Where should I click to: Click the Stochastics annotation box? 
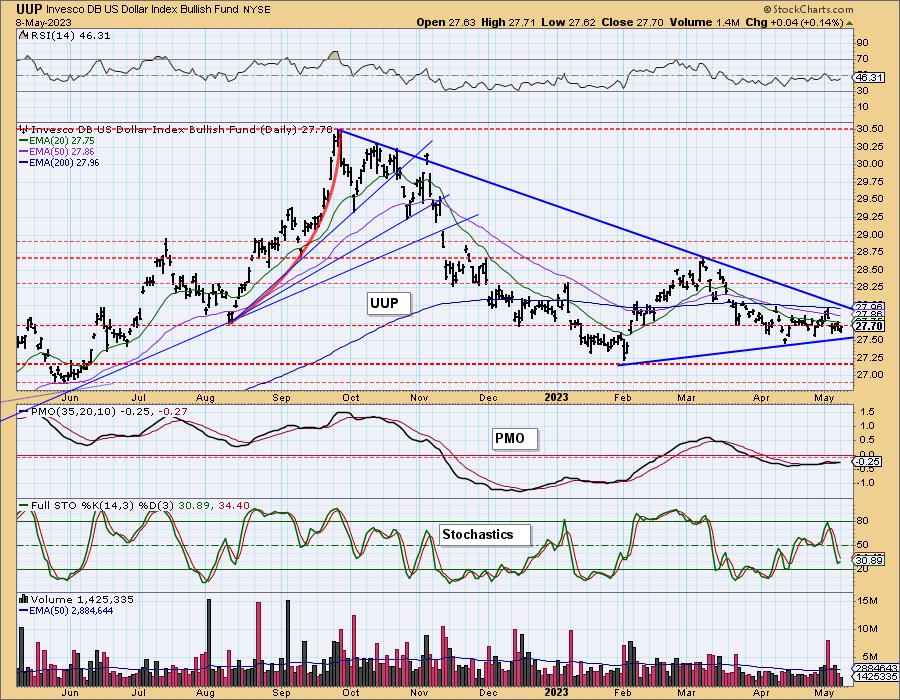coord(484,534)
